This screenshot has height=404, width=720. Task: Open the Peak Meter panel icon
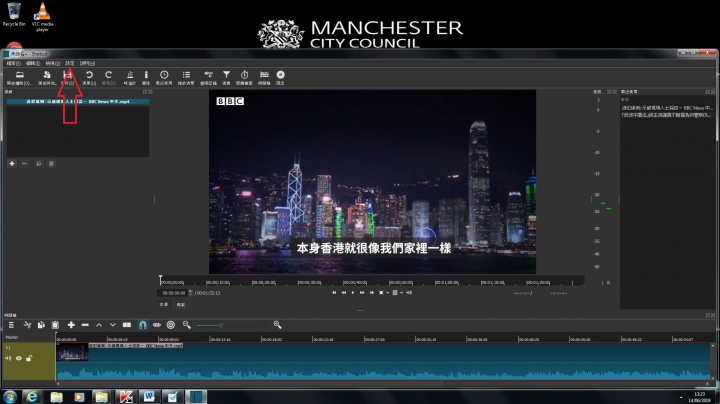[x=130, y=75]
